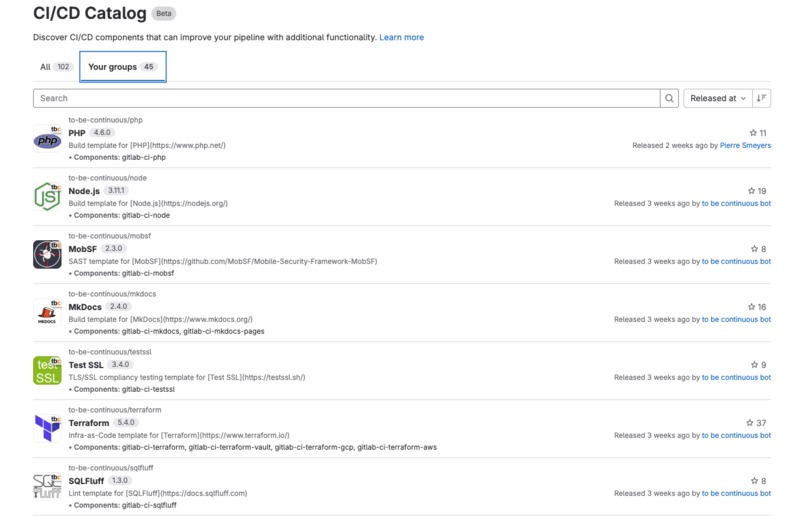Click the to-be-continuous/mkdocs path text

pyautogui.click(x=112, y=294)
